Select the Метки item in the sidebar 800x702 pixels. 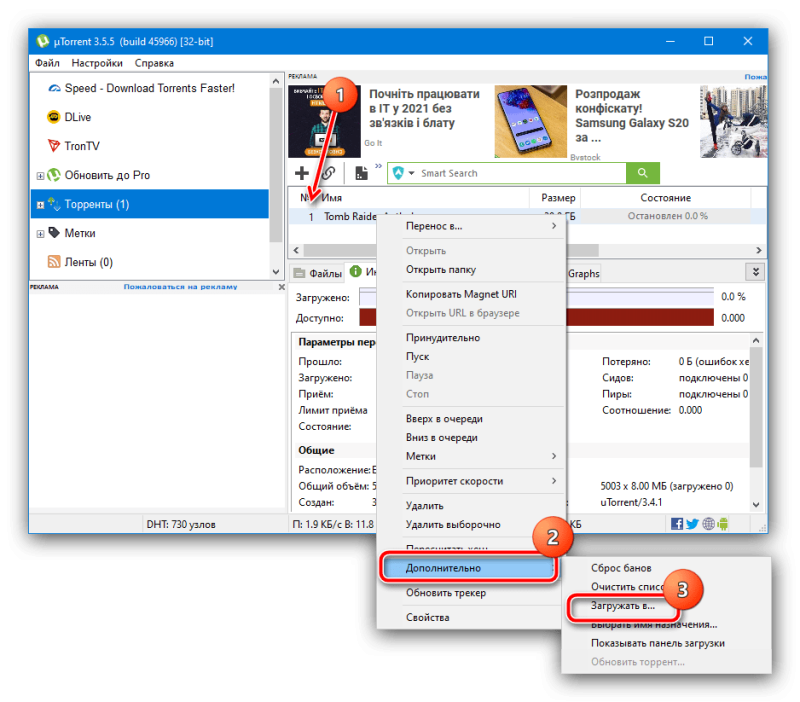[80, 233]
